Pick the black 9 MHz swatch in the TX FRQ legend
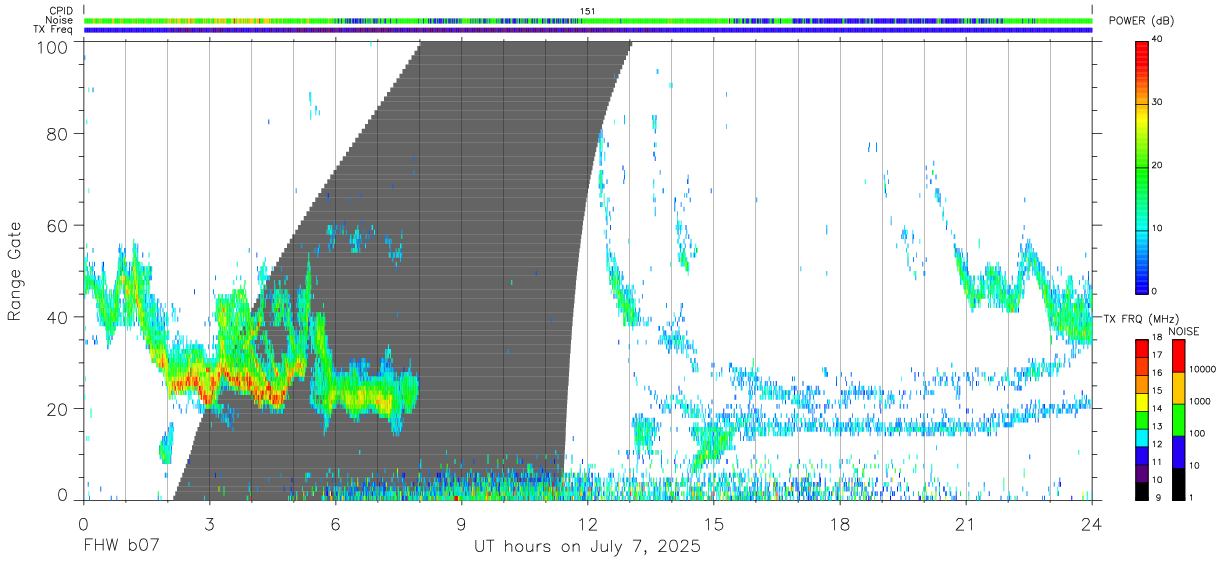This screenshot has height=567, width=1228. 1142,491
